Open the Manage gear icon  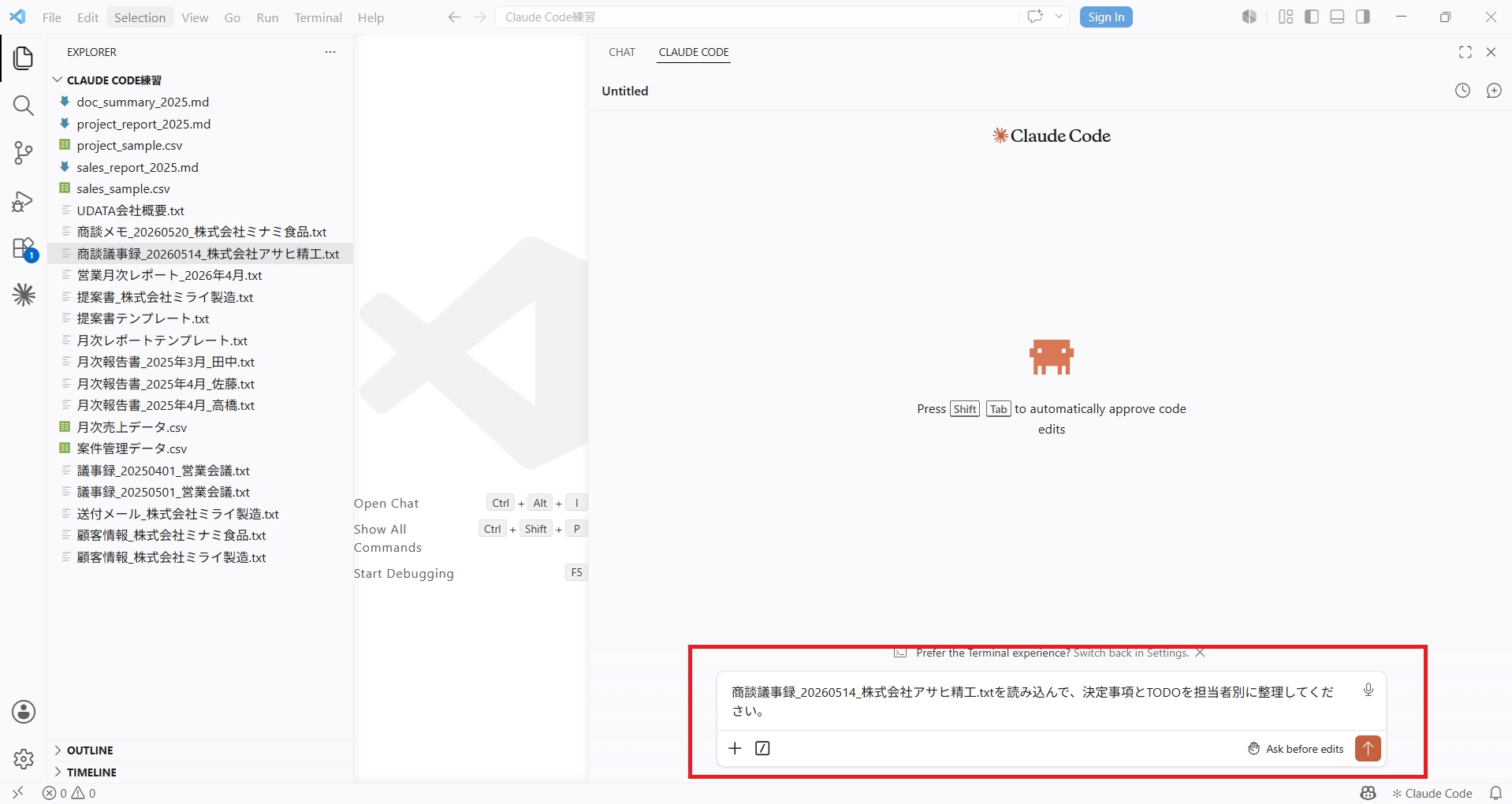[x=24, y=758]
